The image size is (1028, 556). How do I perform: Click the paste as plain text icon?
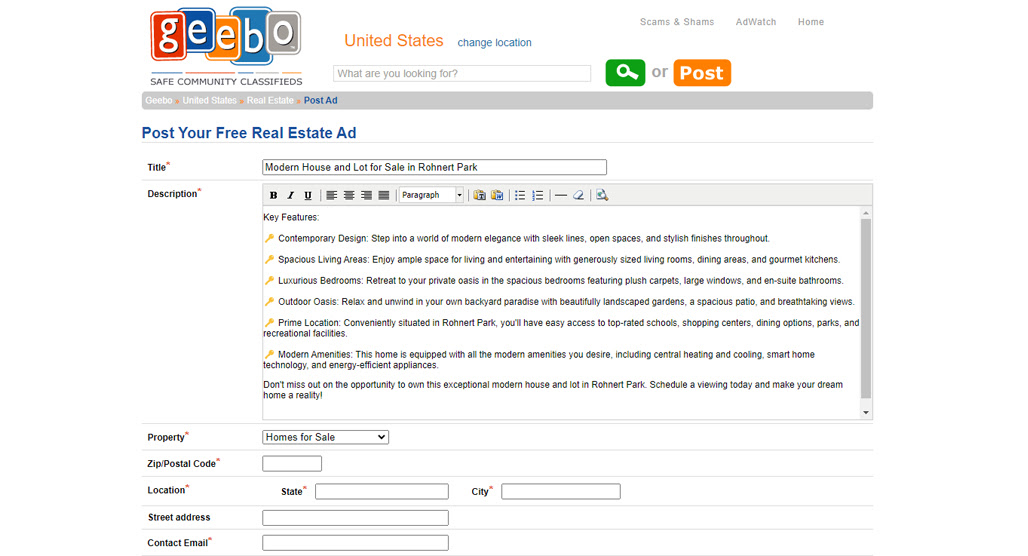point(479,195)
